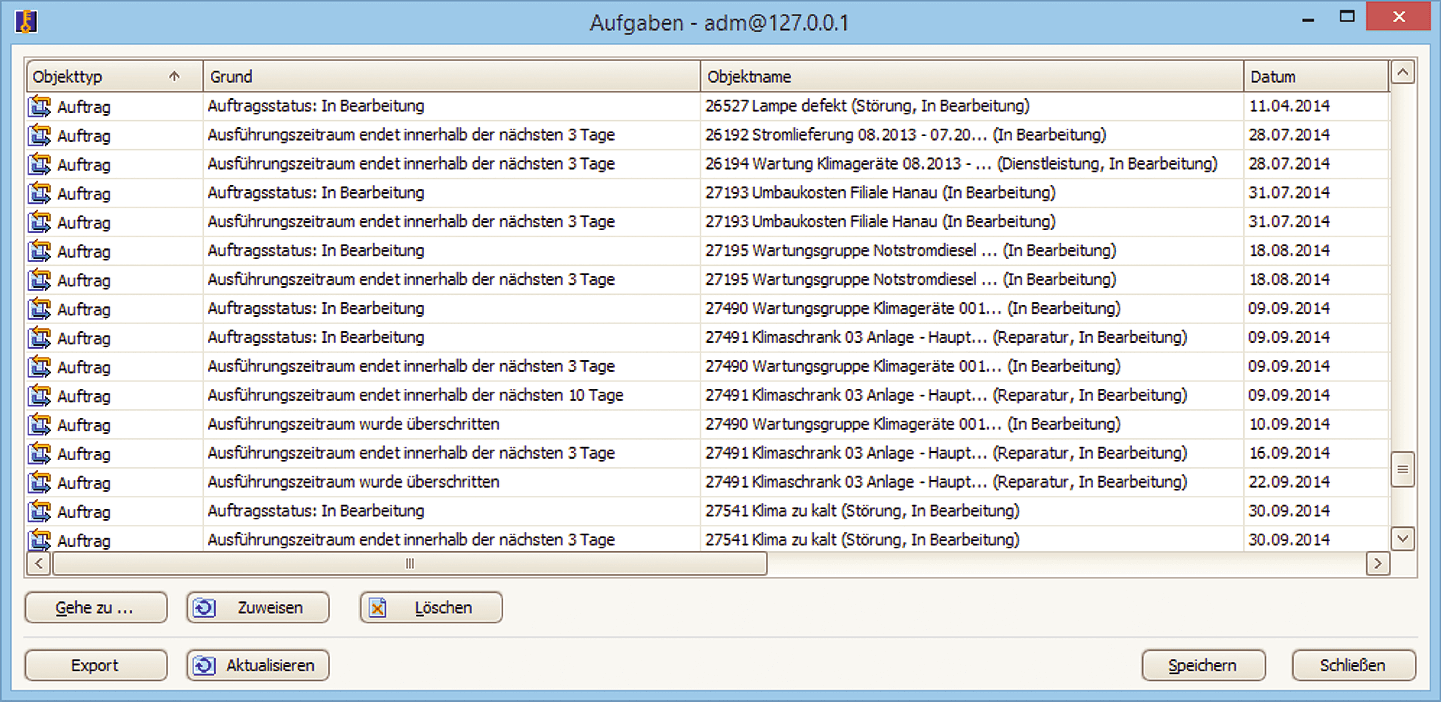Click the Auftrag icon for Wartung Klimageräte 08.2013

click(40, 164)
